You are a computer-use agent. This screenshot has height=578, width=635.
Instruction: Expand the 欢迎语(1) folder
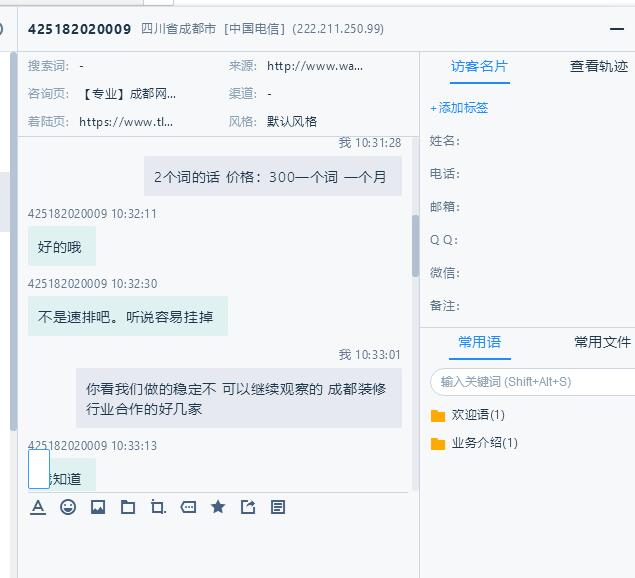click(x=477, y=415)
